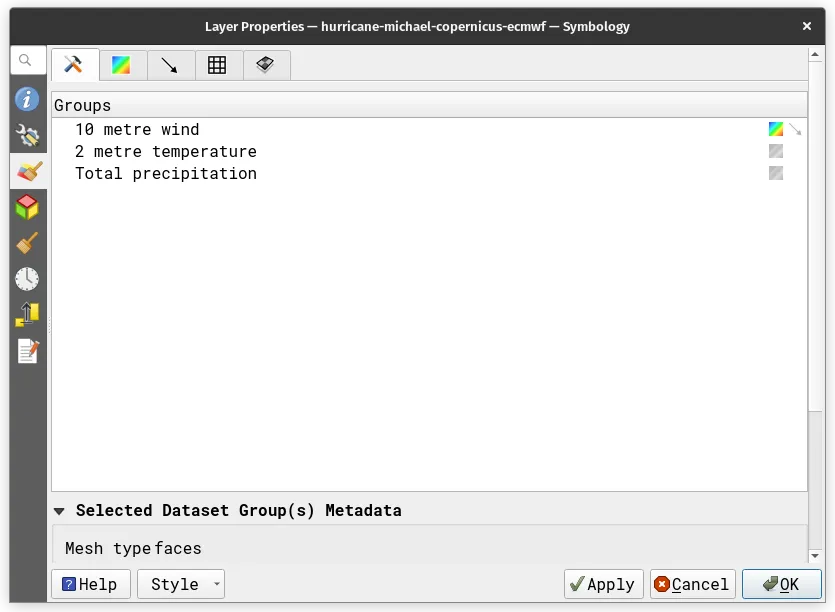Image resolution: width=835 pixels, height=612 pixels.
Task: Switch to the Vectors arrow tab
Action: [x=169, y=65]
